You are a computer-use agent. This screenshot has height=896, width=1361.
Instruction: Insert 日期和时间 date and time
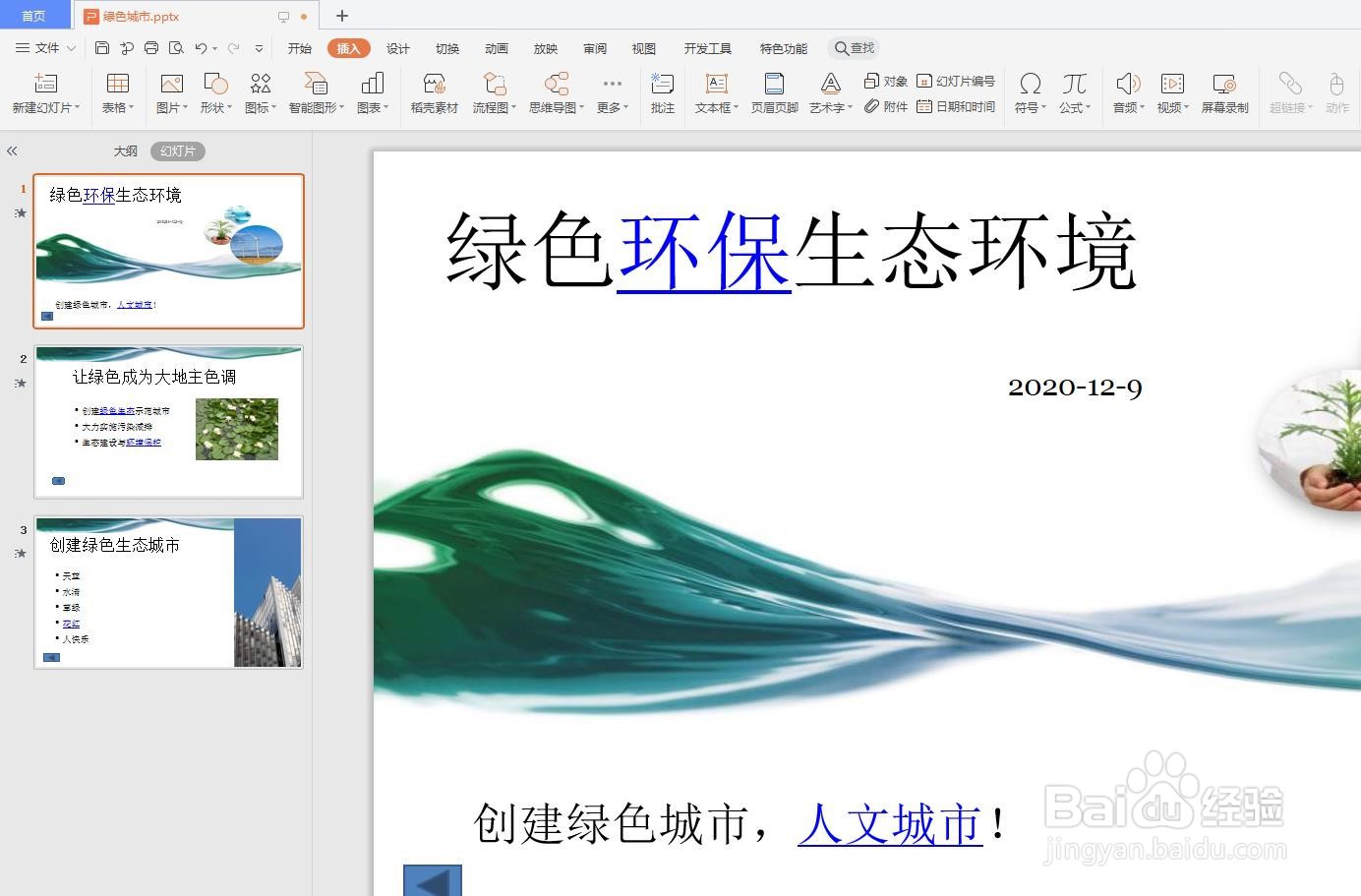(956, 106)
